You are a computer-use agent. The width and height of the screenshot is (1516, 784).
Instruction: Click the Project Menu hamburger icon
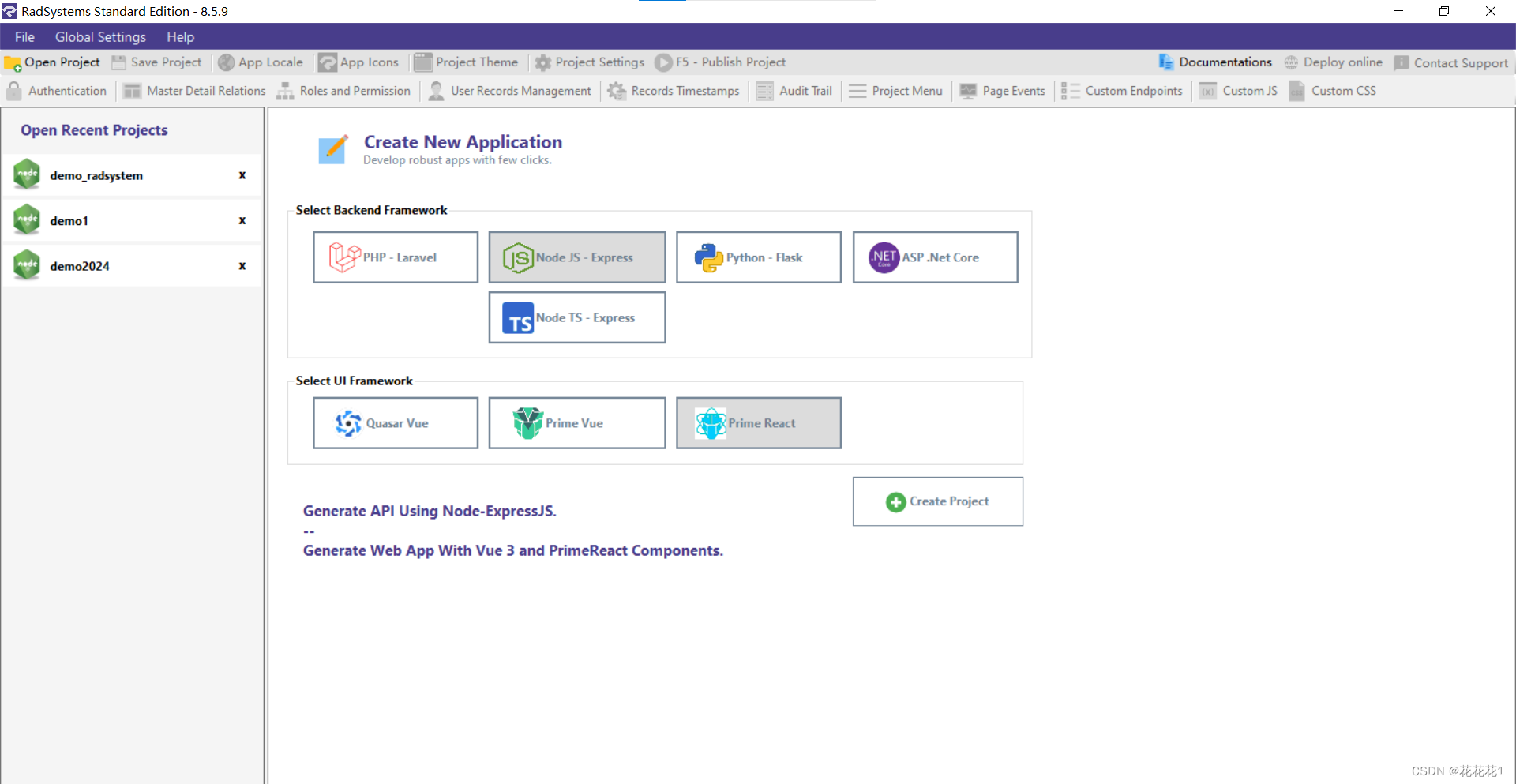(x=857, y=92)
